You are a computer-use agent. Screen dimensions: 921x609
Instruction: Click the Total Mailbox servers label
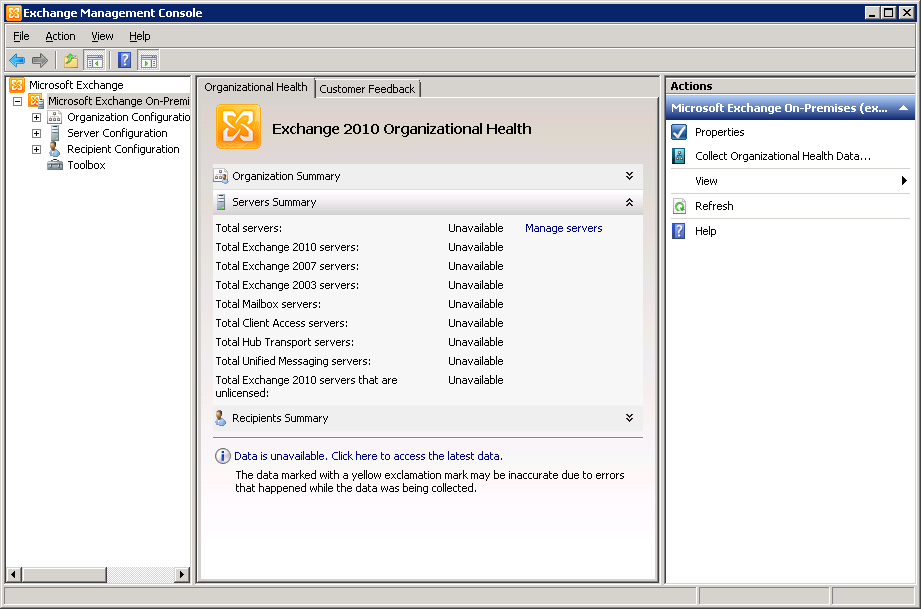click(x=268, y=304)
